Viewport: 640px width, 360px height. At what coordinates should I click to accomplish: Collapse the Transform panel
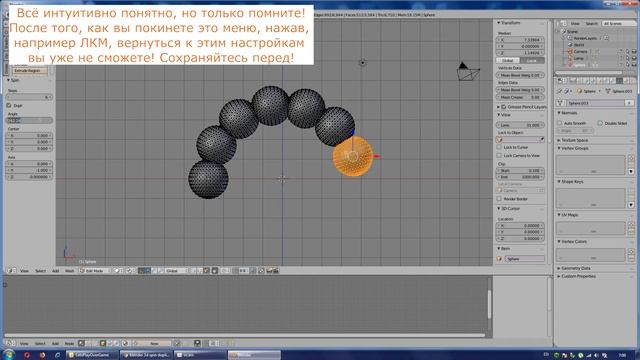click(498, 23)
